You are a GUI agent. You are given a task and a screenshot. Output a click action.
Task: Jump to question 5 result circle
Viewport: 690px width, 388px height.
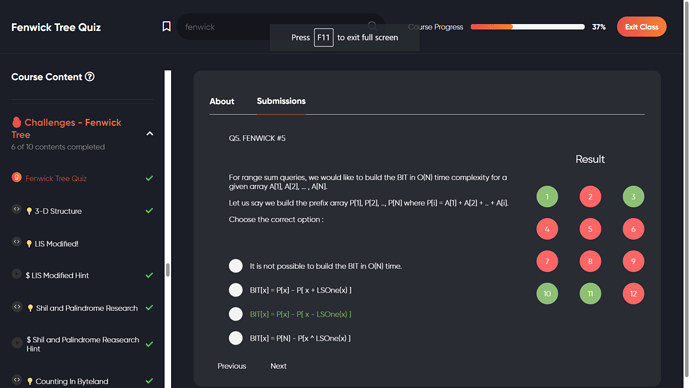(x=590, y=229)
